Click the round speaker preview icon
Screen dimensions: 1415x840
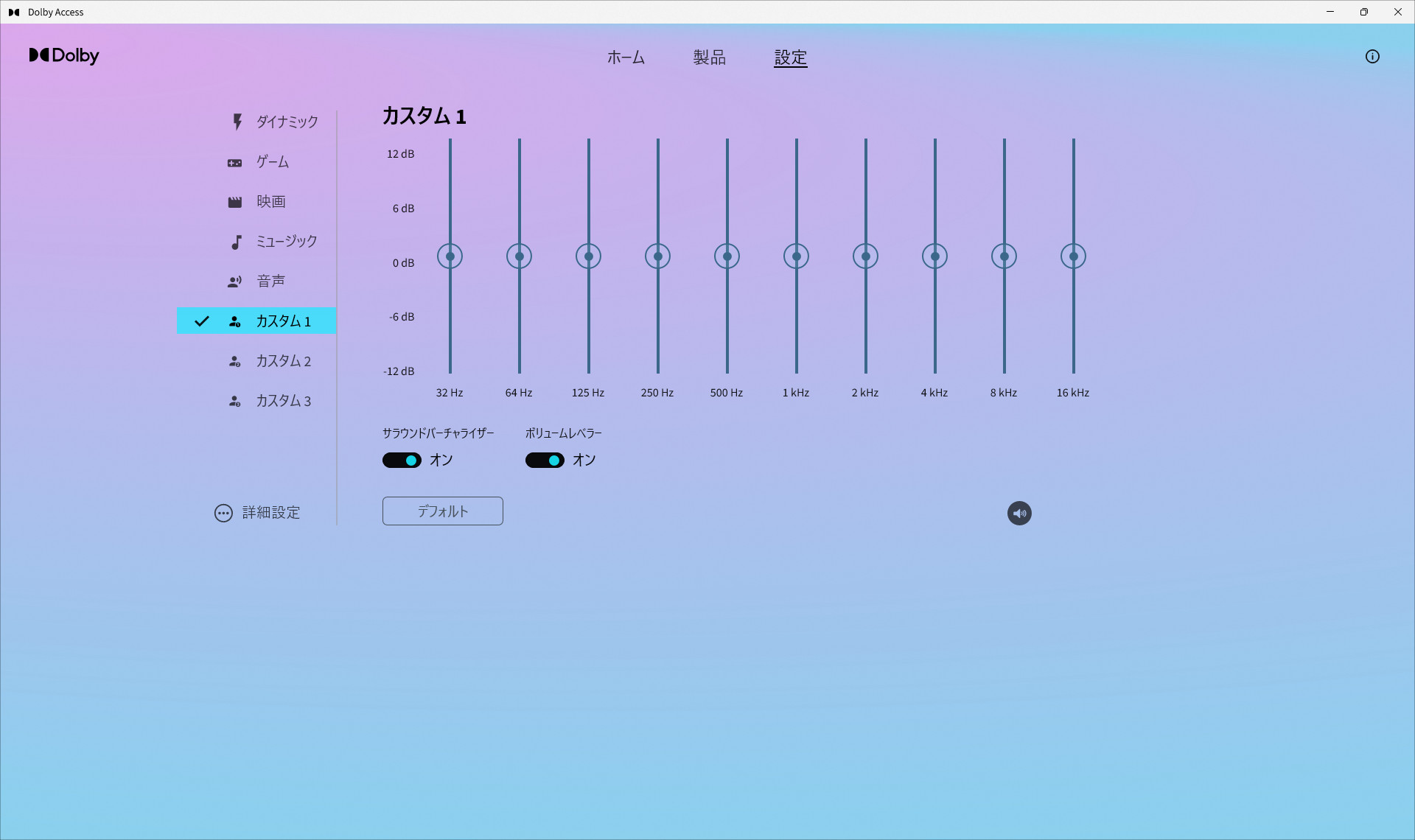[x=1019, y=514]
